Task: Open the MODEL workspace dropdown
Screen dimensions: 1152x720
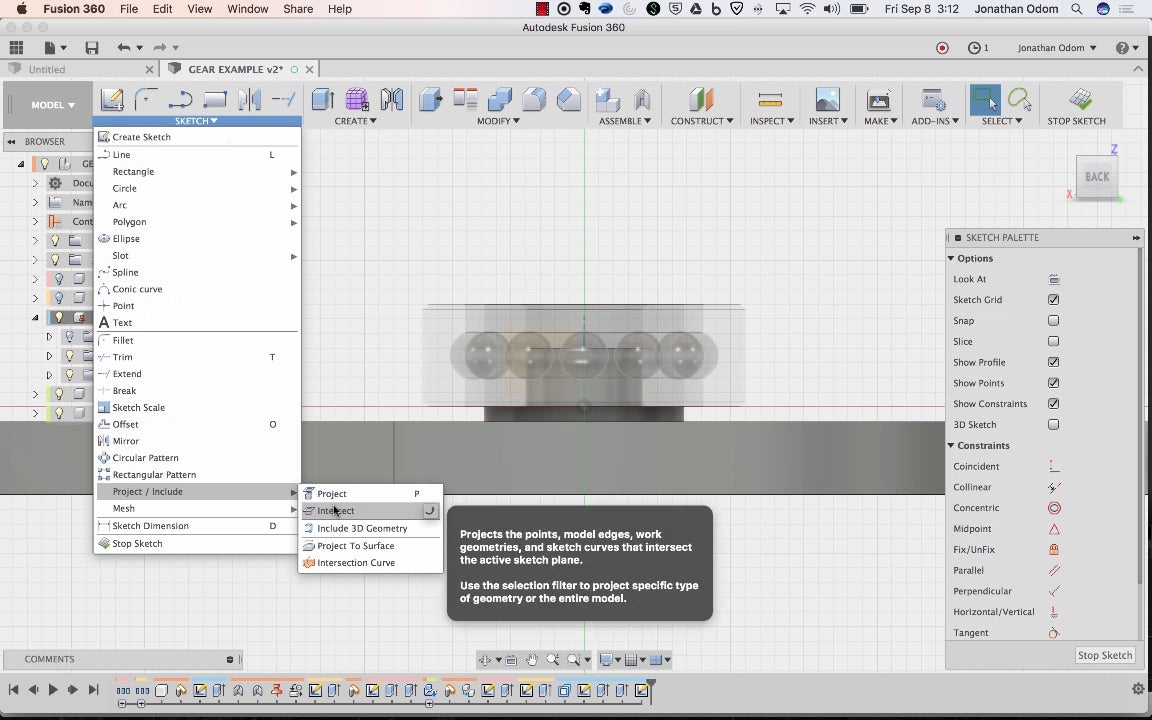Action: point(52,105)
